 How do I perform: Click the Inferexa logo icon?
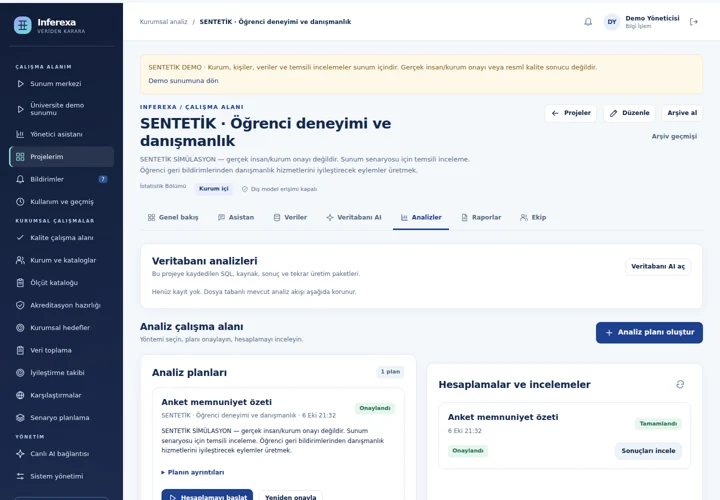pyautogui.click(x=22, y=25)
